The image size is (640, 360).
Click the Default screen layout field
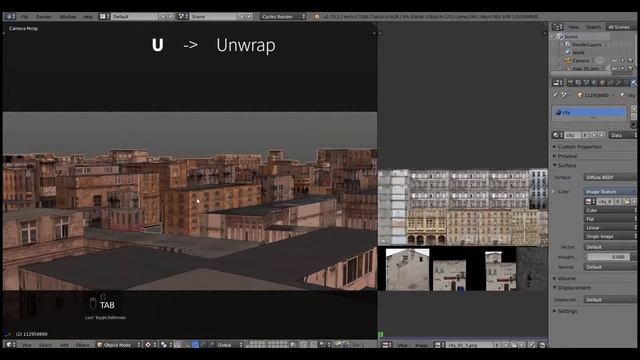134,17
